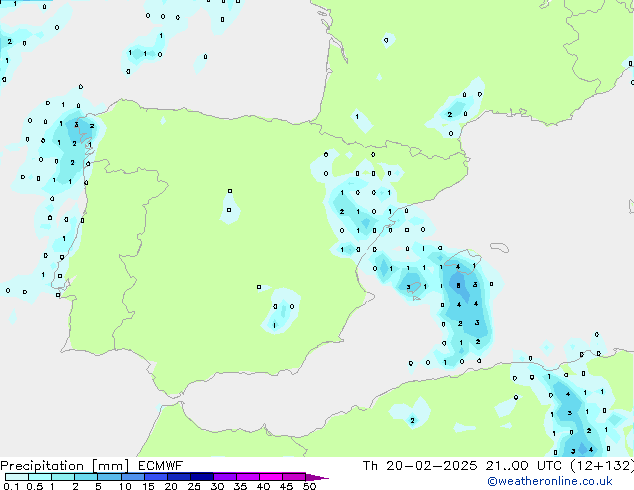The height and width of the screenshot is (490, 634).
Task: Click the '21..00 UTC' time text
Action: point(524,466)
